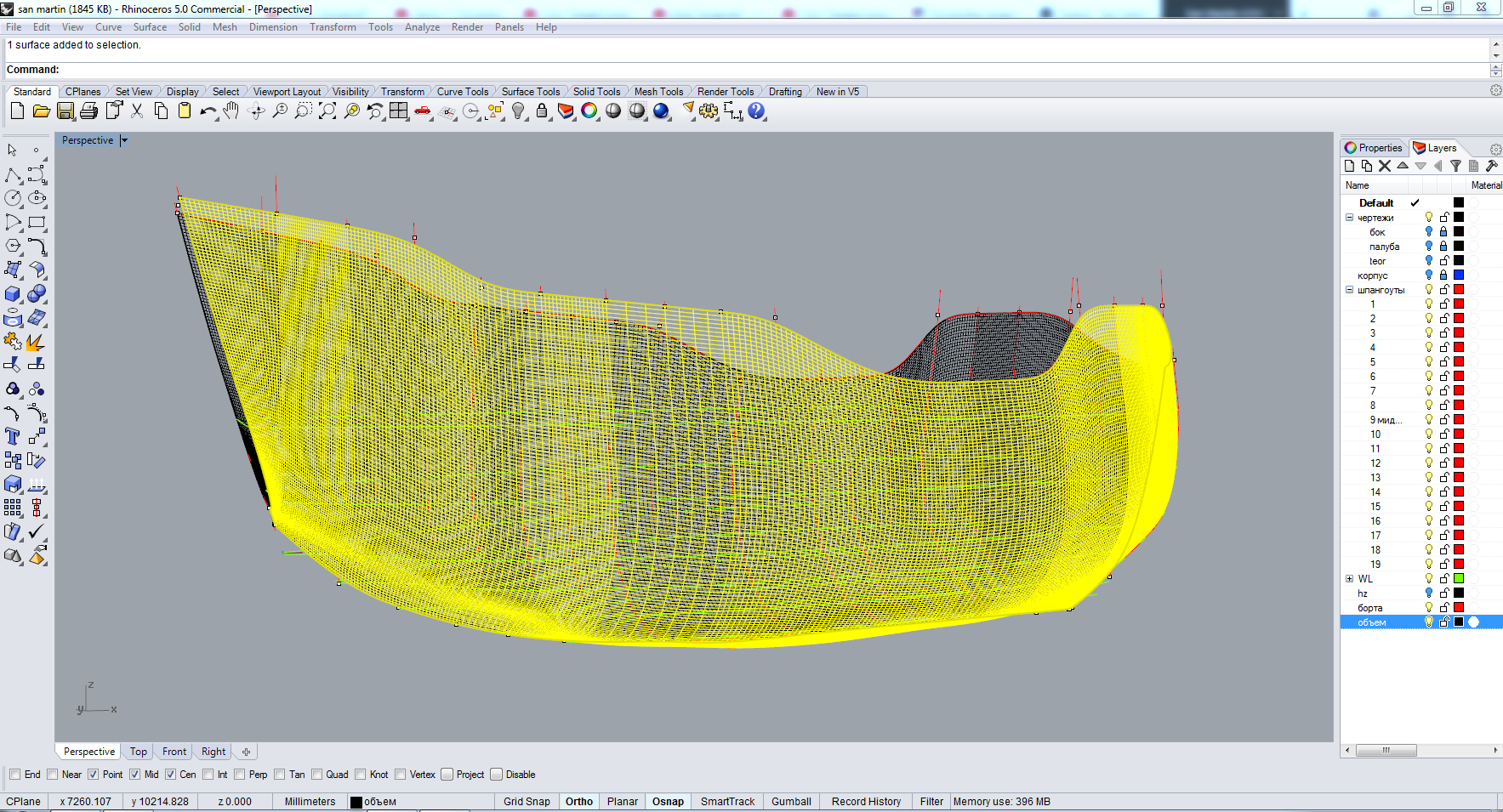This screenshot has width=1503, height=812.
Task: Uncheck the Mid object snap checkbox
Action: [135, 775]
